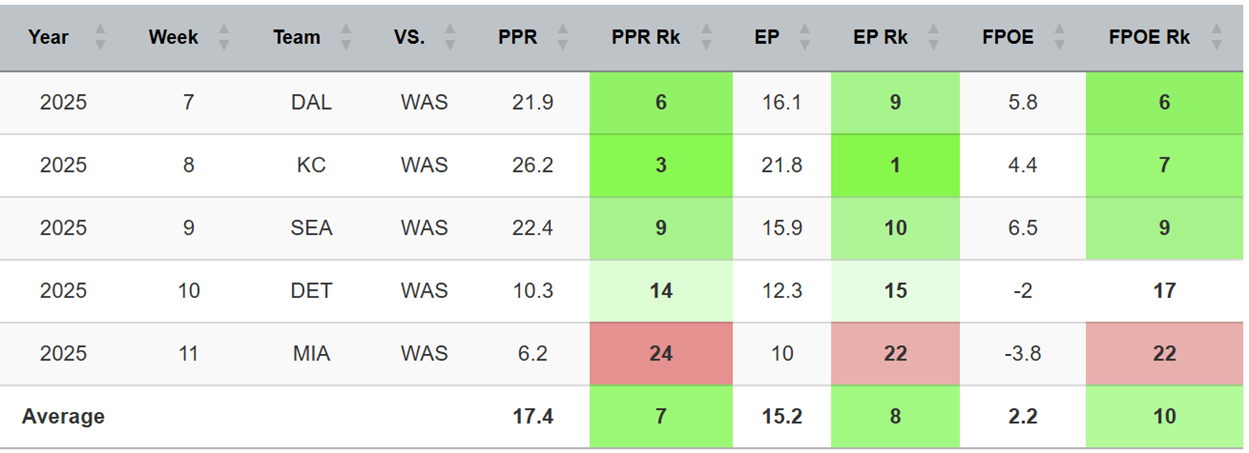
Task: Toggle sort arrows next to VS.
Action: pyautogui.click(x=450, y=38)
